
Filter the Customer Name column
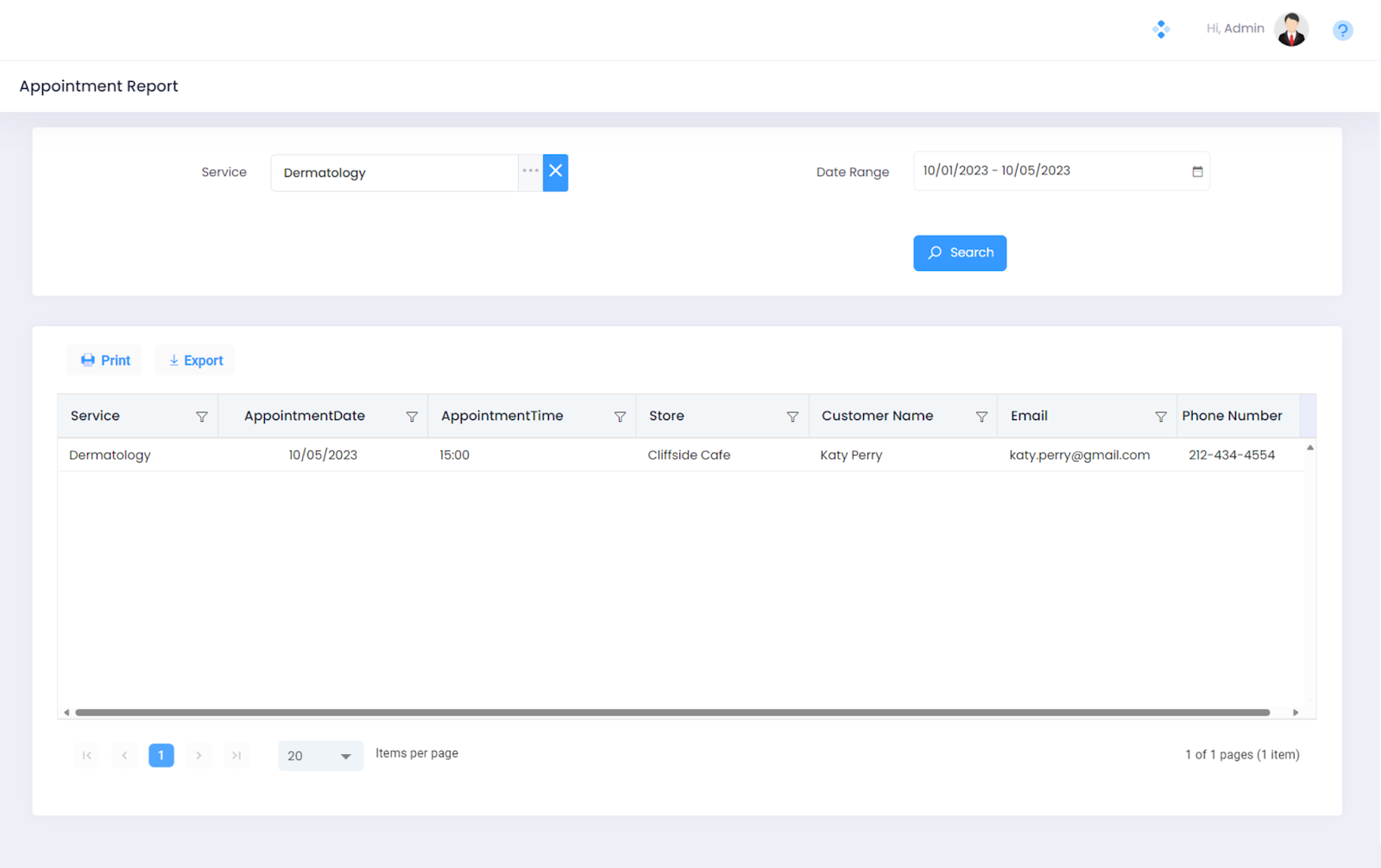[x=981, y=417]
